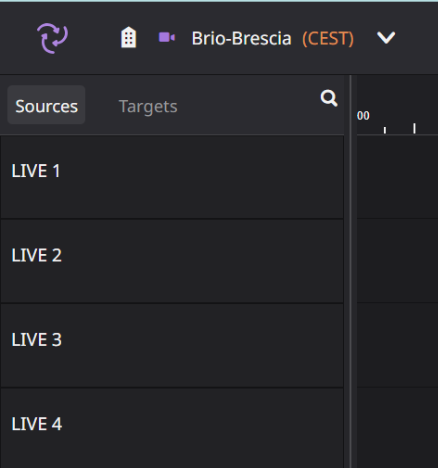Select the LIVE 2 source row

172,261
